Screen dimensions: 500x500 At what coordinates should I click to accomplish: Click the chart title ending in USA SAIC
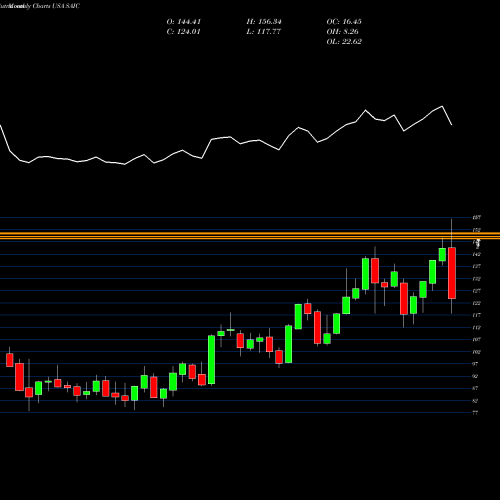click(x=40, y=6)
